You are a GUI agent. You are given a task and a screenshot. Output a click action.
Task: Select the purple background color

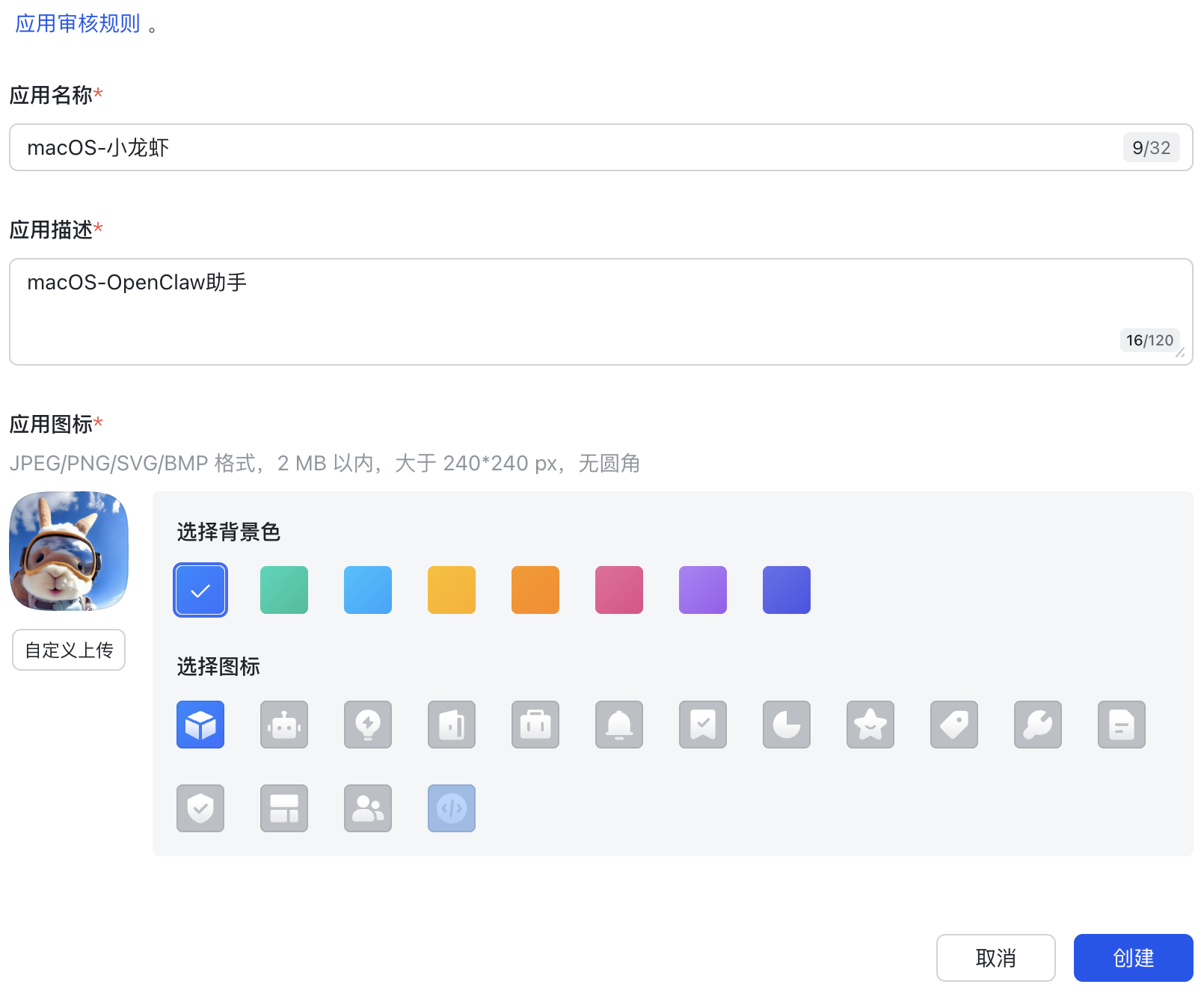click(x=703, y=590)
